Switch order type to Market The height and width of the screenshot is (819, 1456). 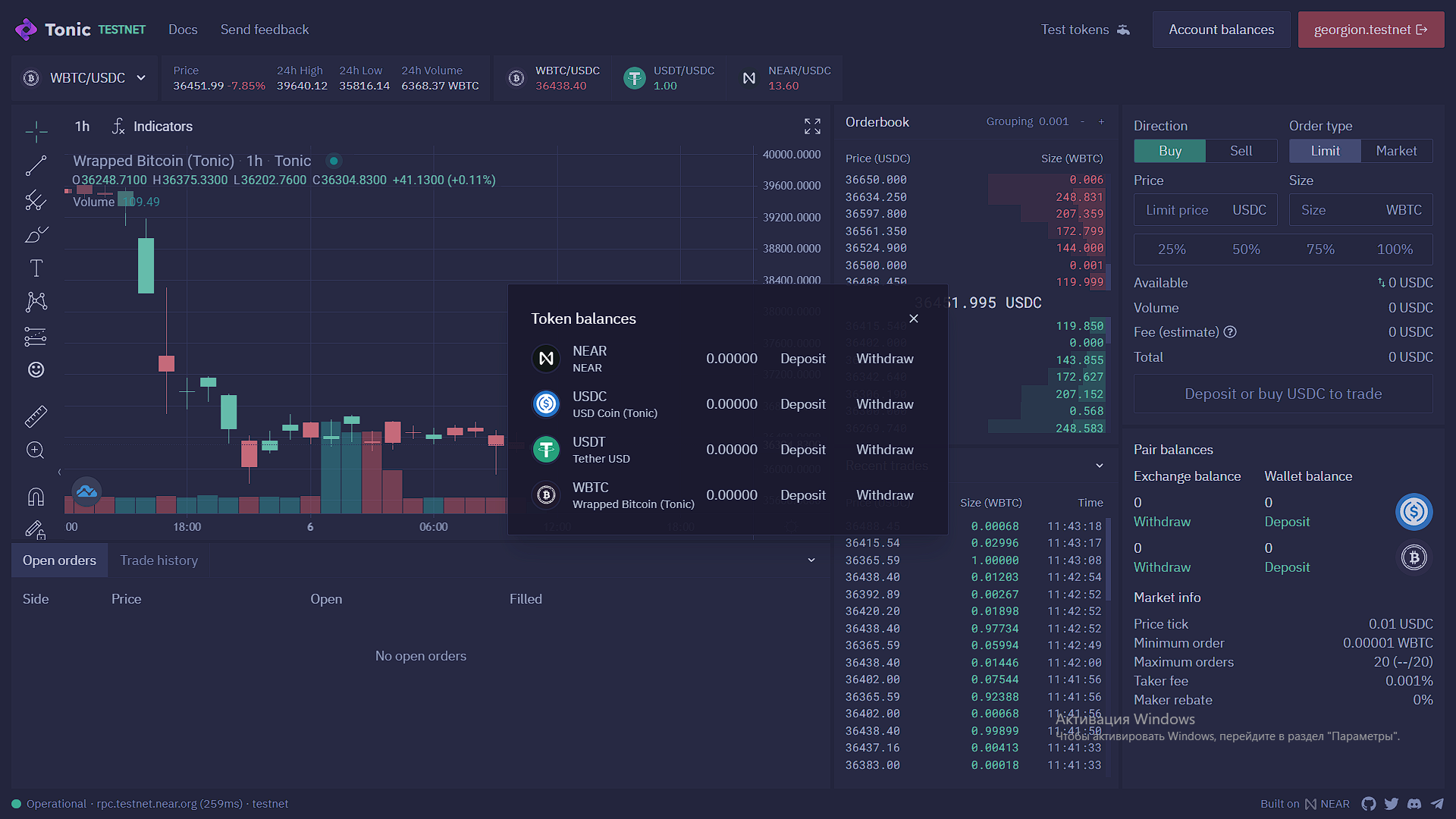tap(1396, 151)
